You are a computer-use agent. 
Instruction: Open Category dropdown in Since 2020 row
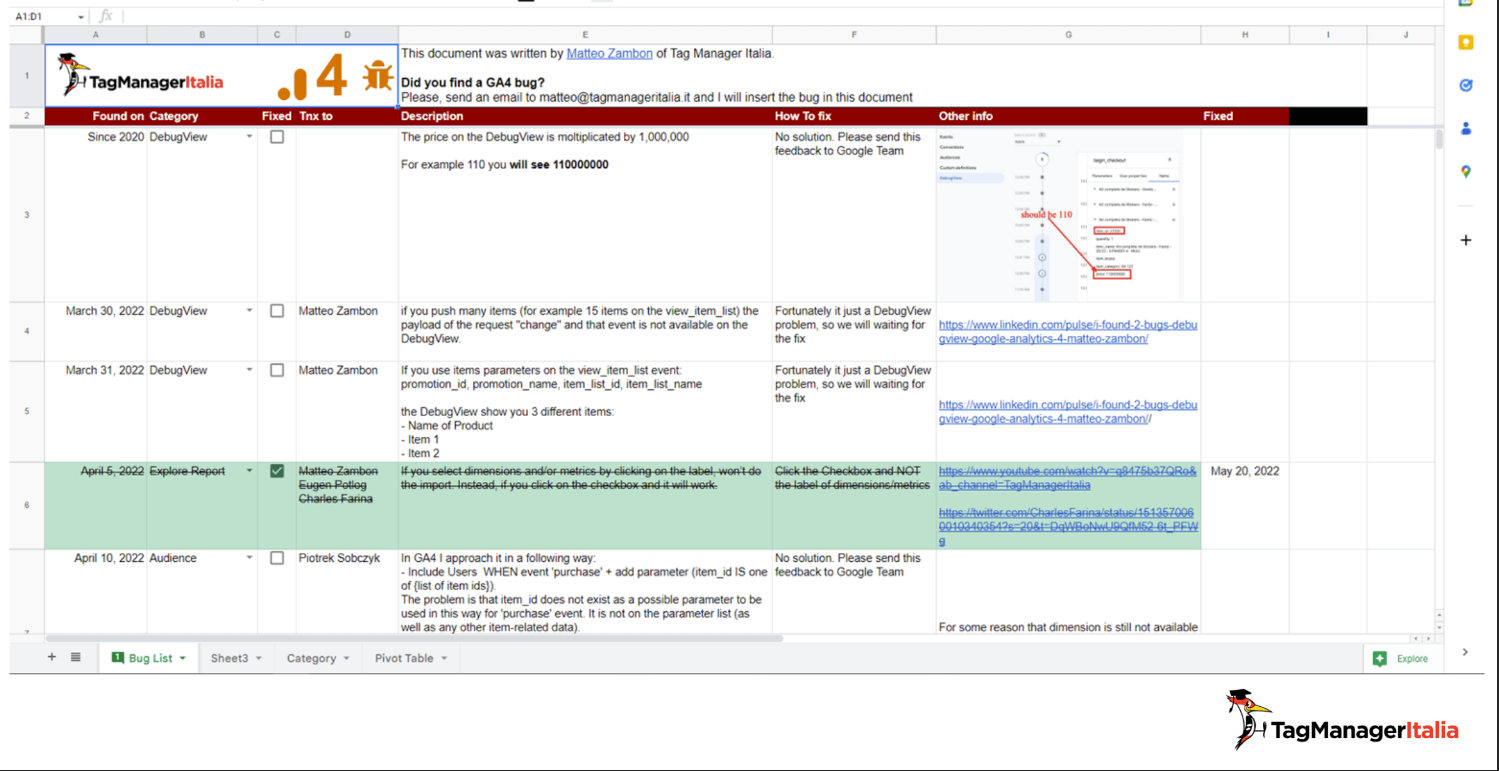[249, 137]
